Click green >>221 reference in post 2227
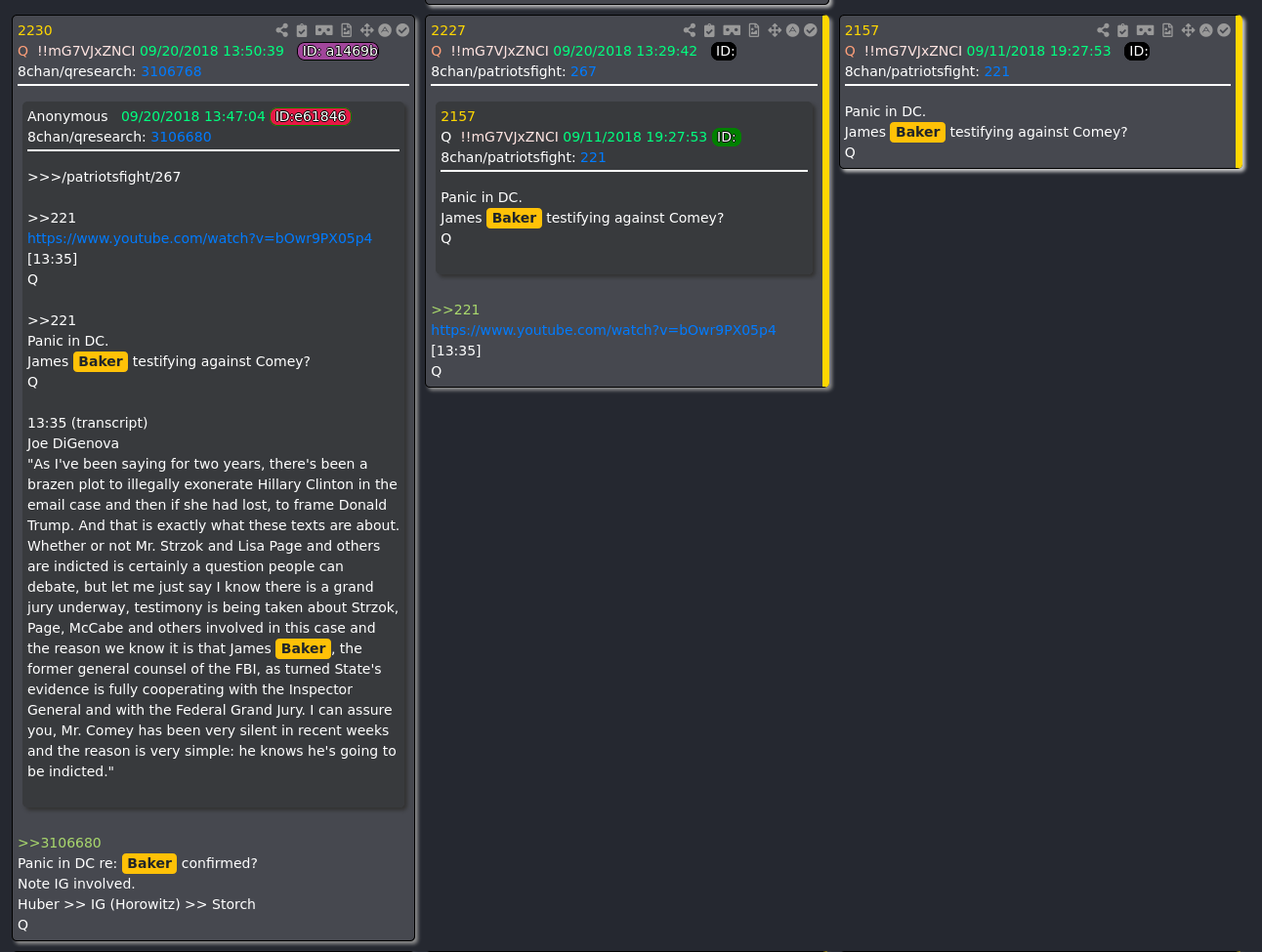This screenshot has width=1262, height=952. coord(455,310)
